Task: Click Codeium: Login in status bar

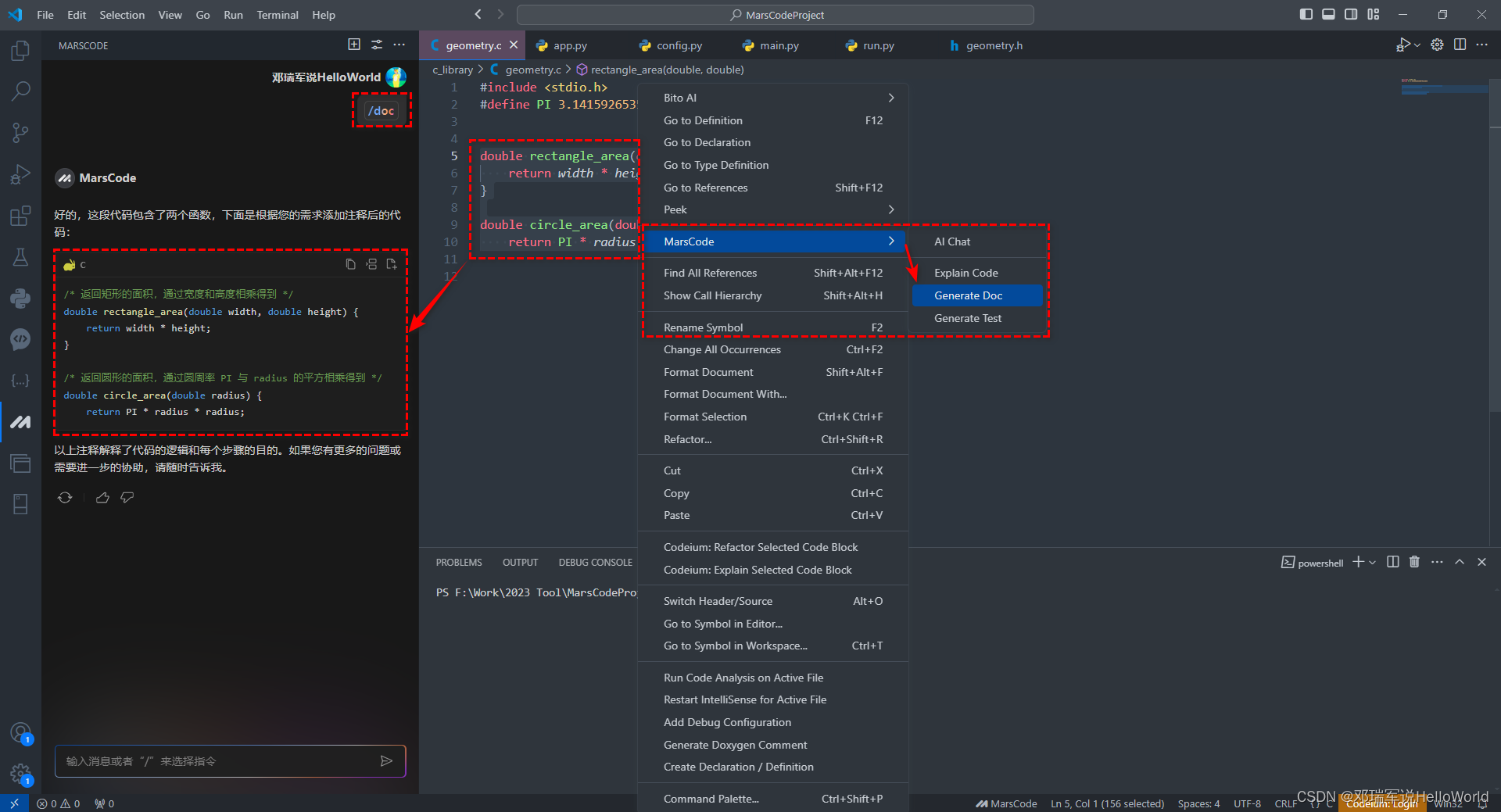Action: (1381, 804)
